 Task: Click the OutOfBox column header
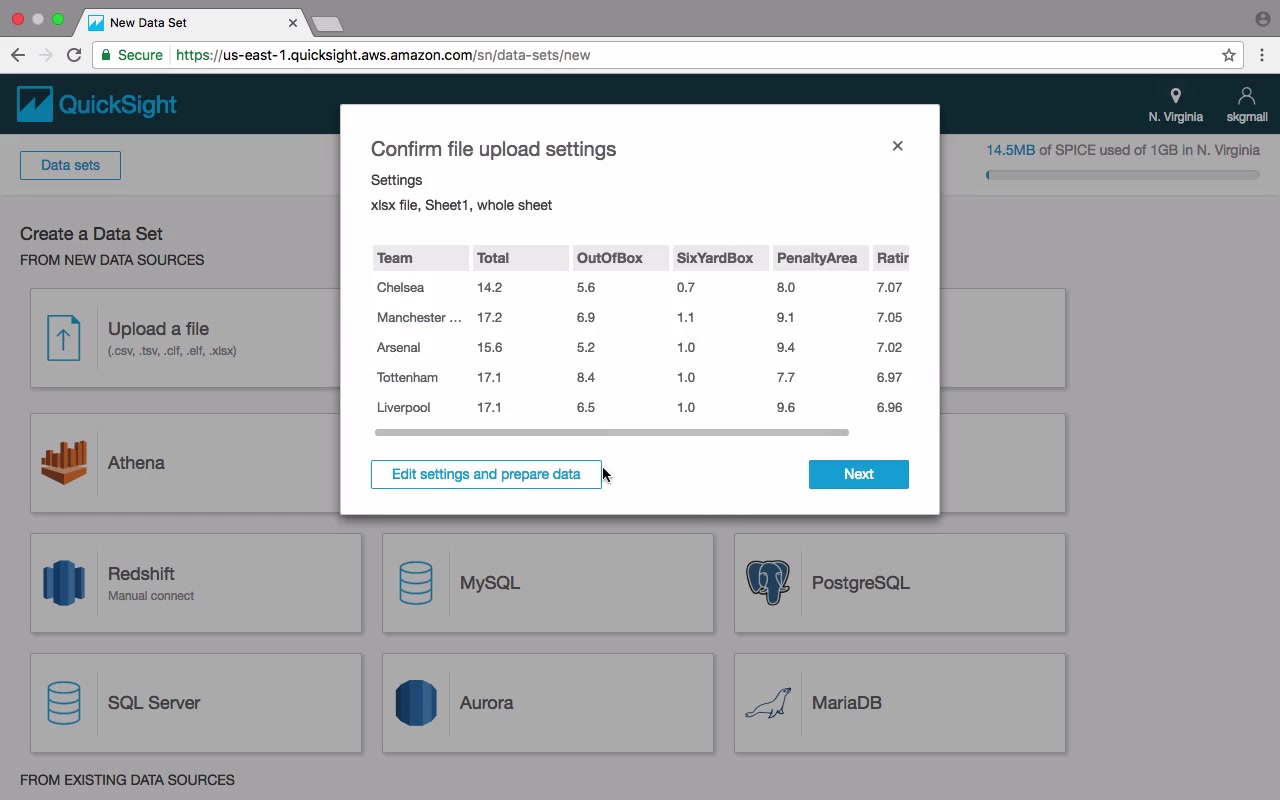click(x=621, y=258)
